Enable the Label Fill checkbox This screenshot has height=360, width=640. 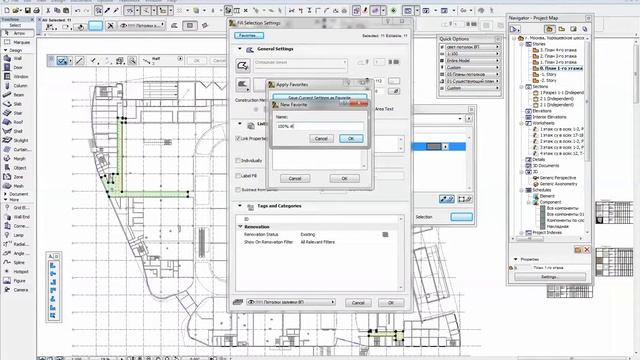point(238,176)
